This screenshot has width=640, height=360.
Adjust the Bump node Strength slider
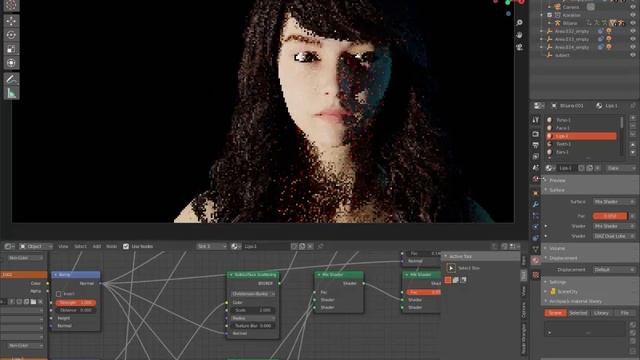(76, 303)
